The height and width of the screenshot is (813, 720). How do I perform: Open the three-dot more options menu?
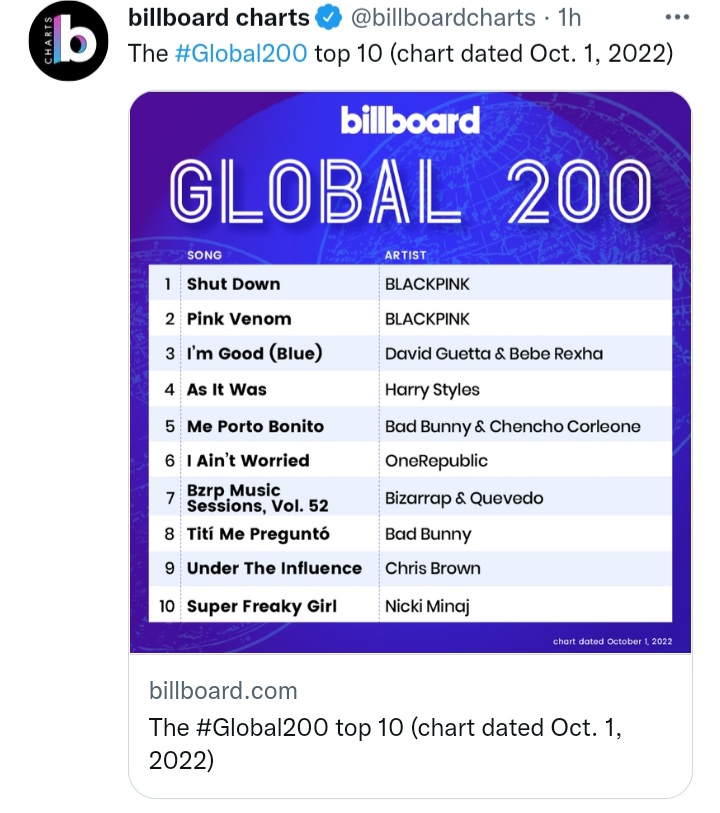(x=676, y=18)
